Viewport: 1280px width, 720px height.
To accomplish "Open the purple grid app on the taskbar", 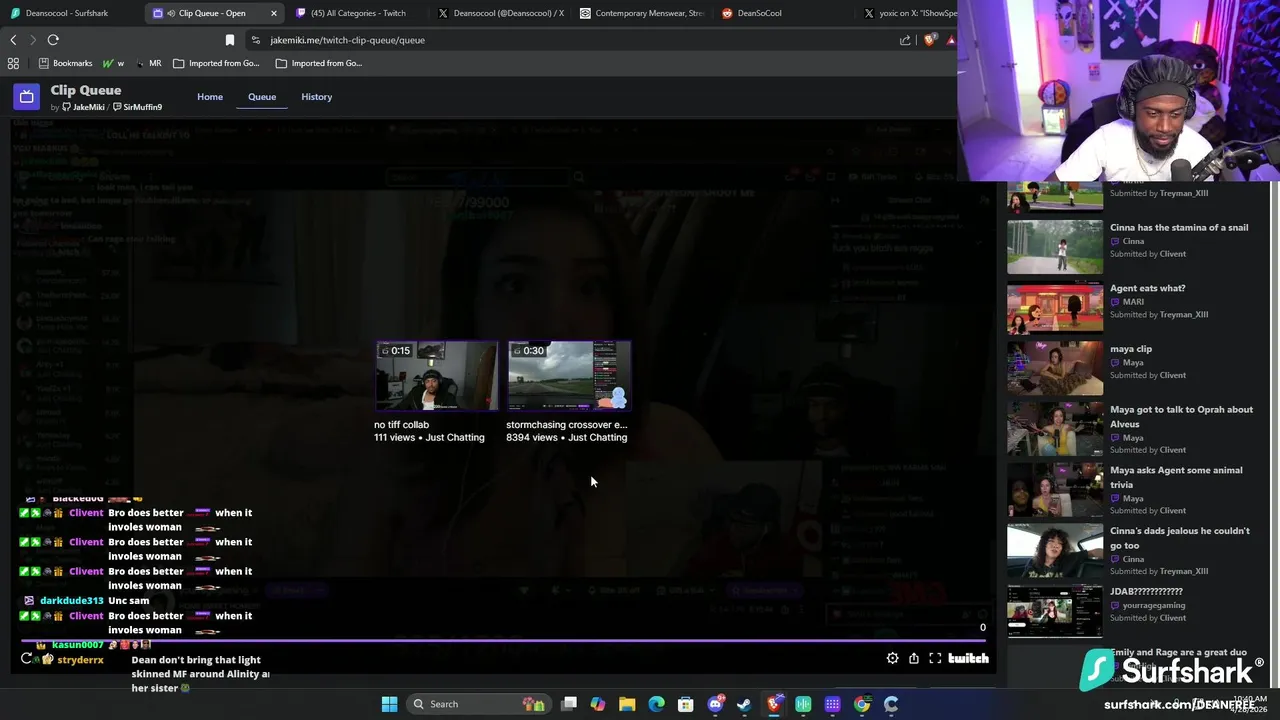I will pyautogui.click(x=832, y=704).
